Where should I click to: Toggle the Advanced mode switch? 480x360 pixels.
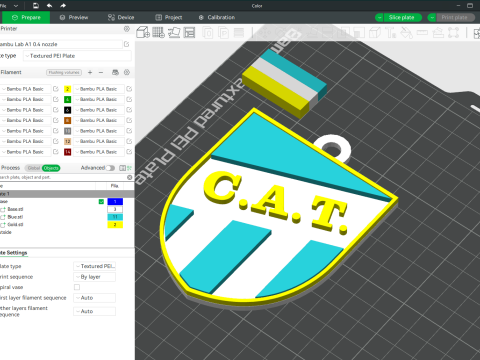click(110, 168)
